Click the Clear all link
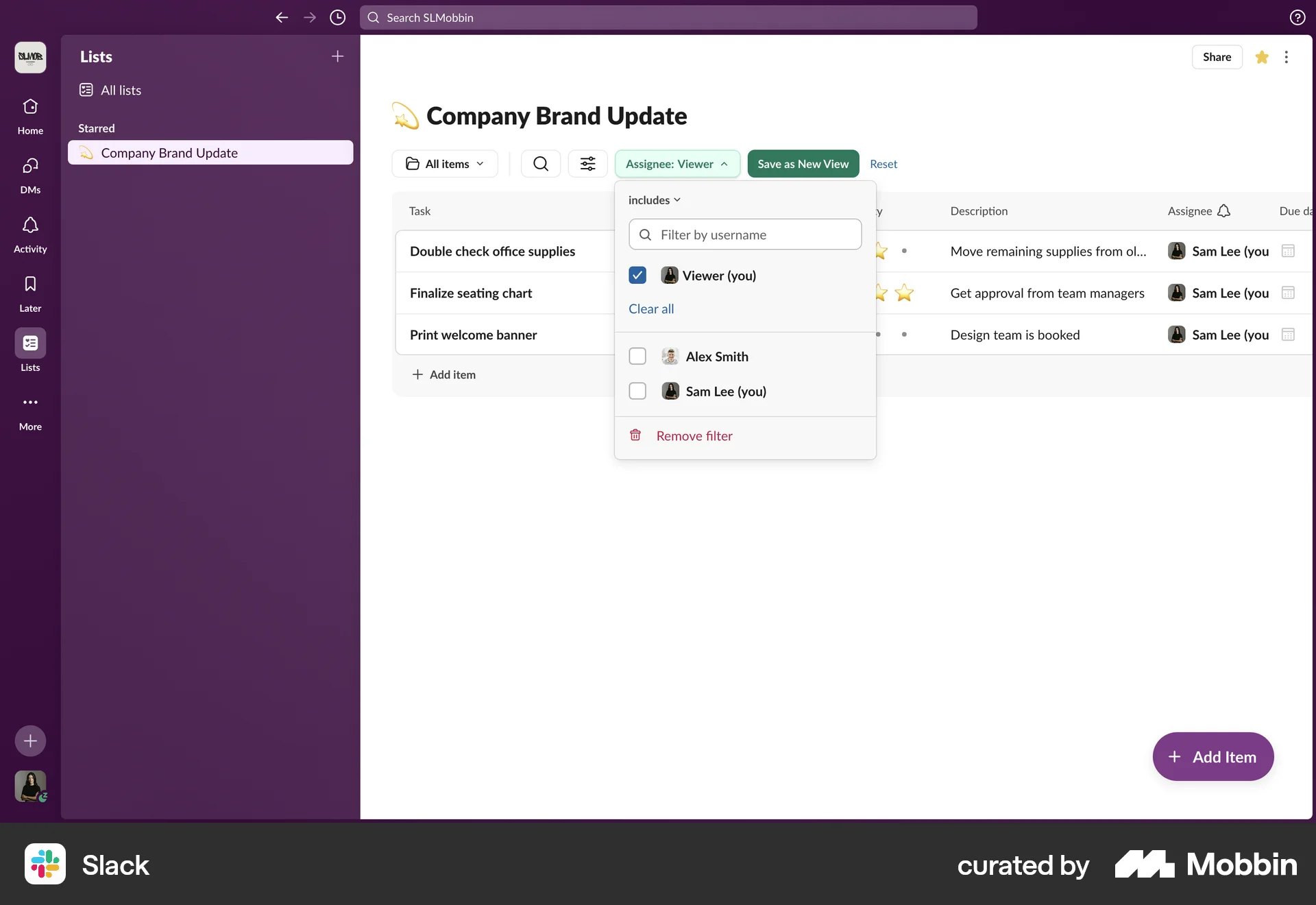The image size is (1316, 905). pyautogui.click(x=650, y=309)
